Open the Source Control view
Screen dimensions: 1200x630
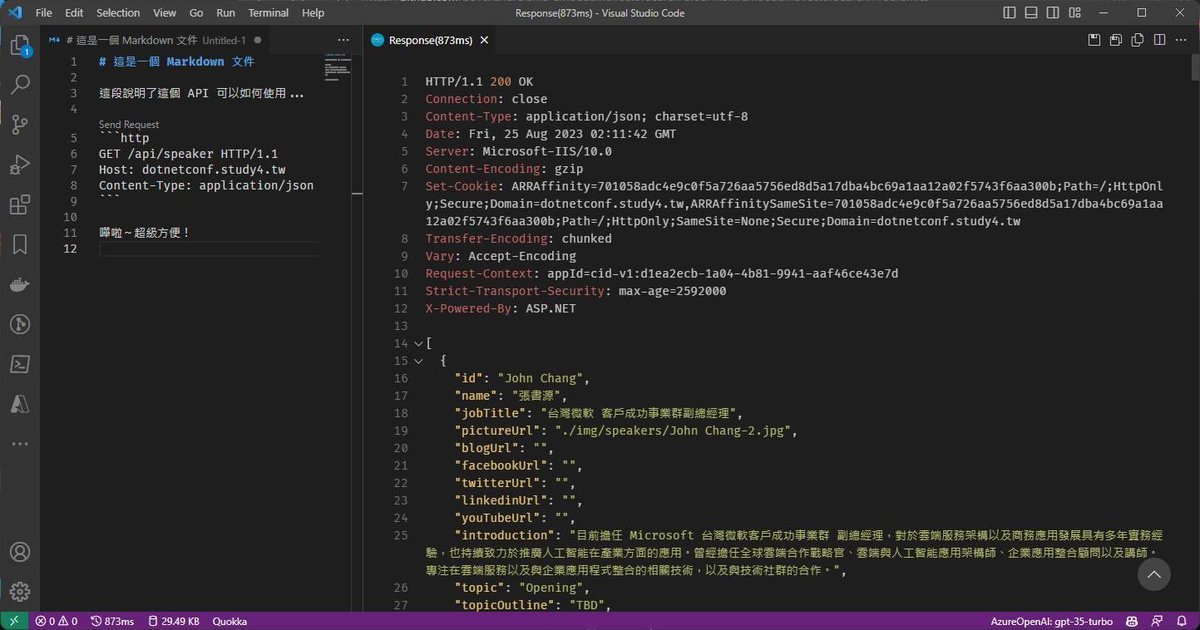coord(19,125)
